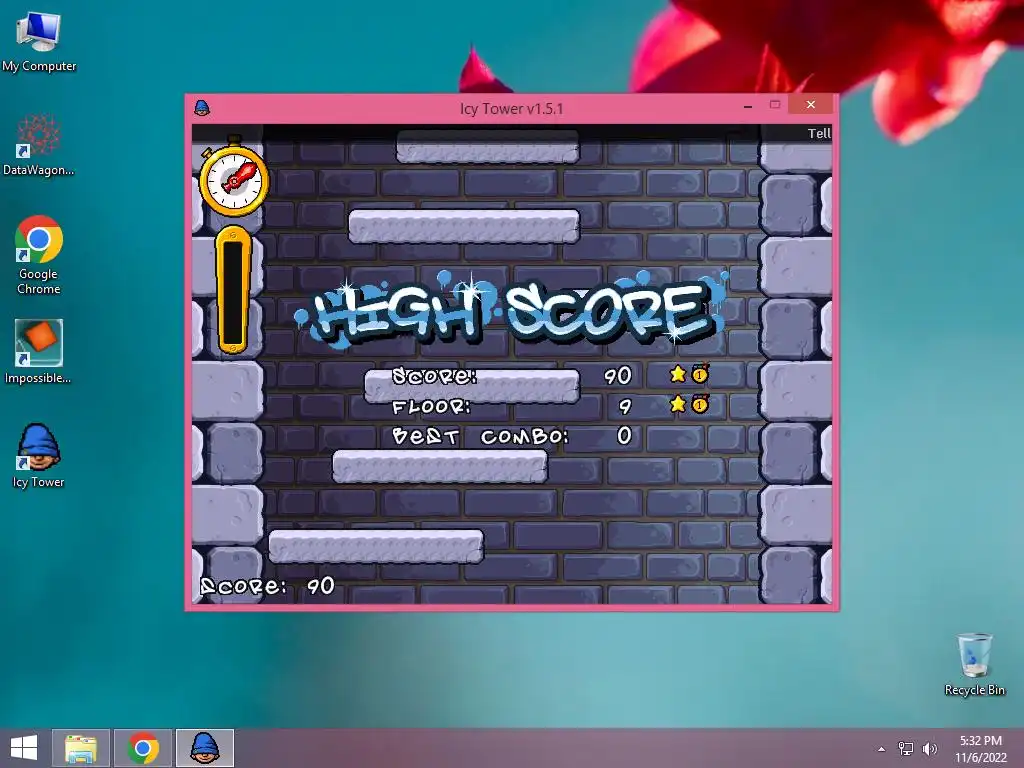Click the "Score:" label in results
This screenshot has height=768, width=1024.
coord(434,376)
